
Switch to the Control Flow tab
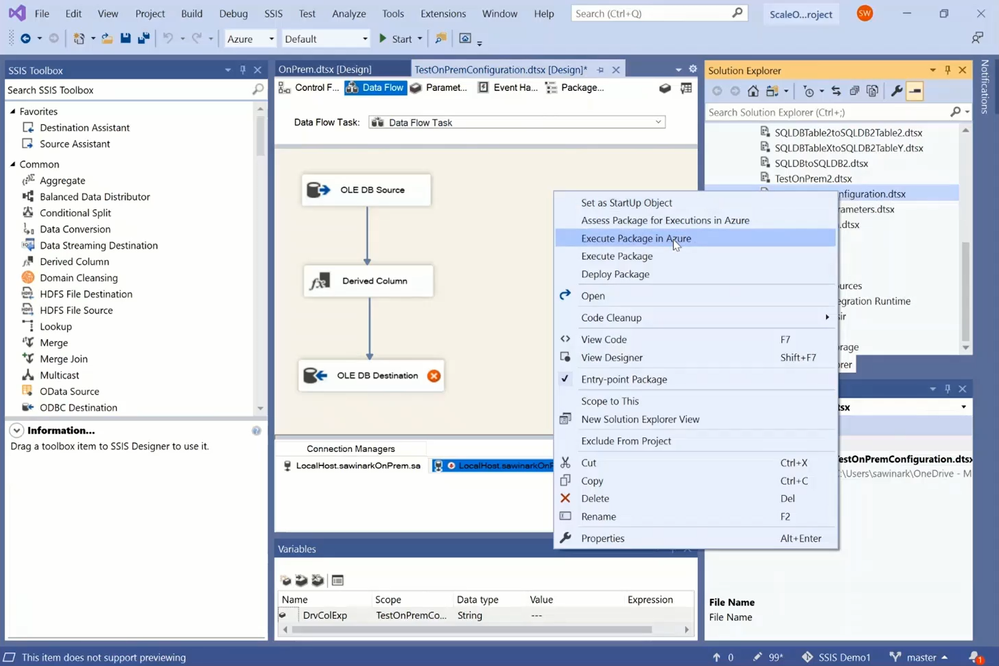(308, 88)
